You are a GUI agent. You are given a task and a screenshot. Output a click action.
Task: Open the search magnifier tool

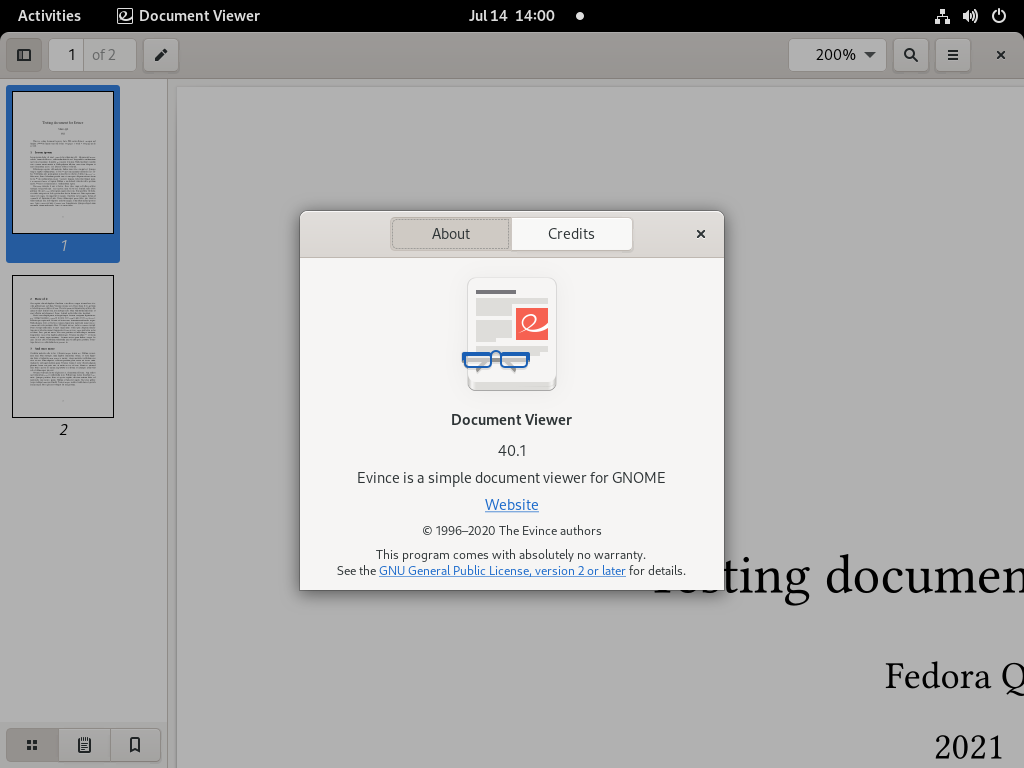pos(910,55)
